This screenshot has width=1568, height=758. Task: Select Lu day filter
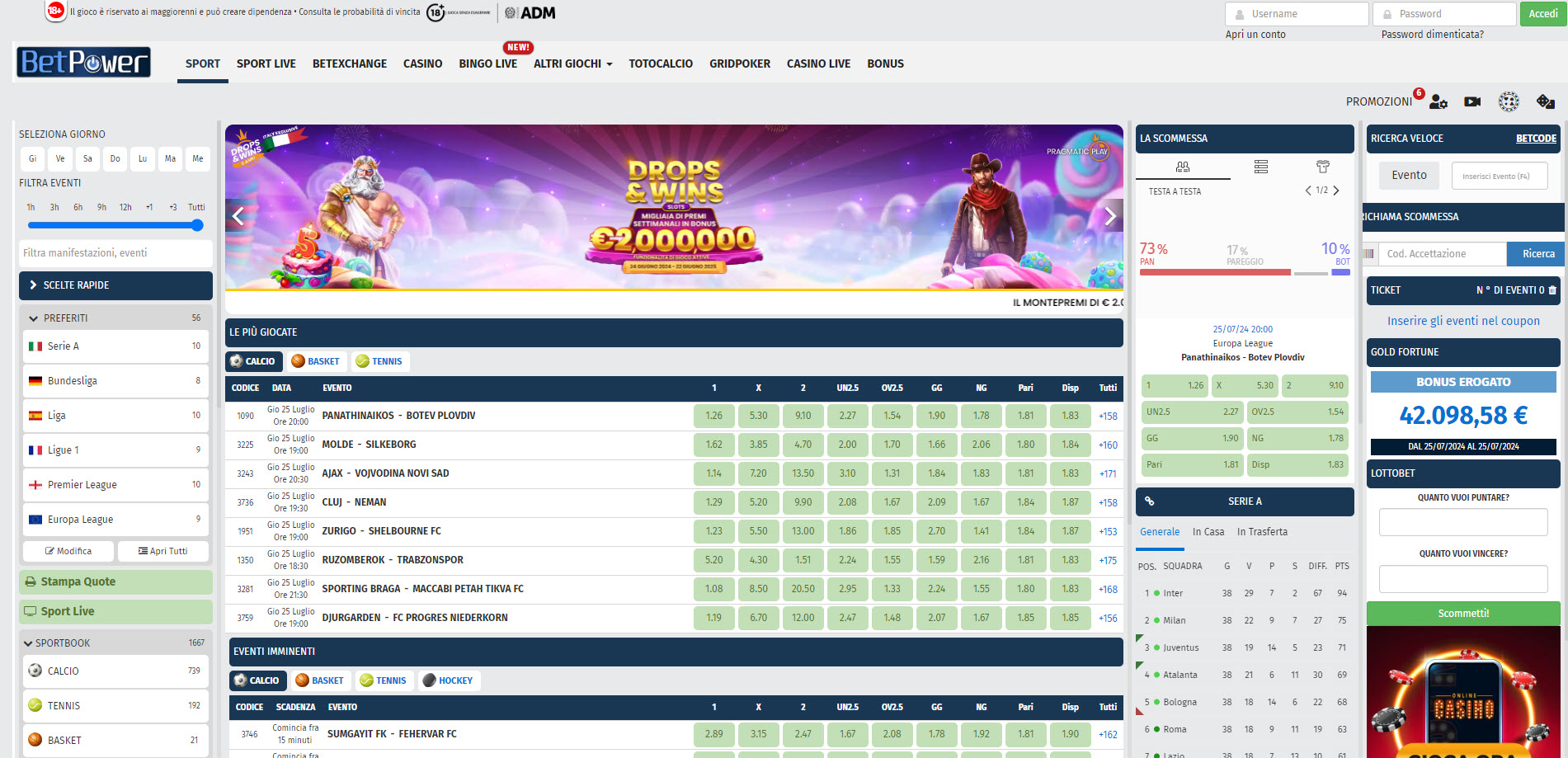click(143, 158)
